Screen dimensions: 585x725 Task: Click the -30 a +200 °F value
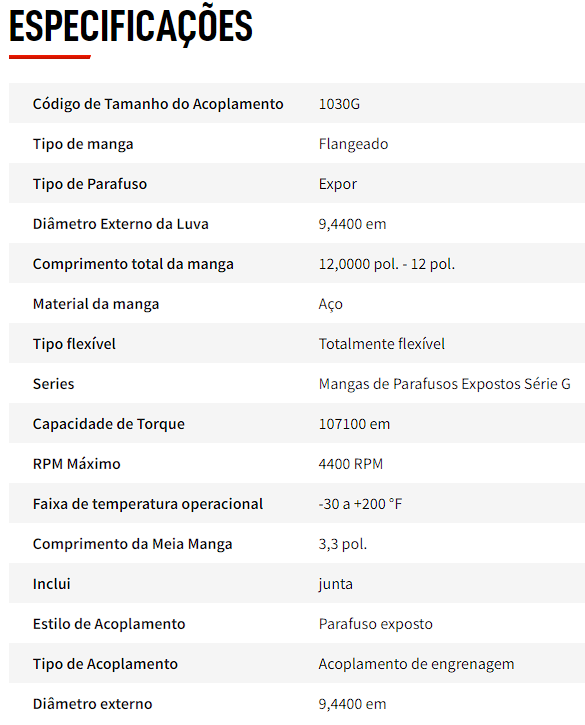(x=360, y=504)
